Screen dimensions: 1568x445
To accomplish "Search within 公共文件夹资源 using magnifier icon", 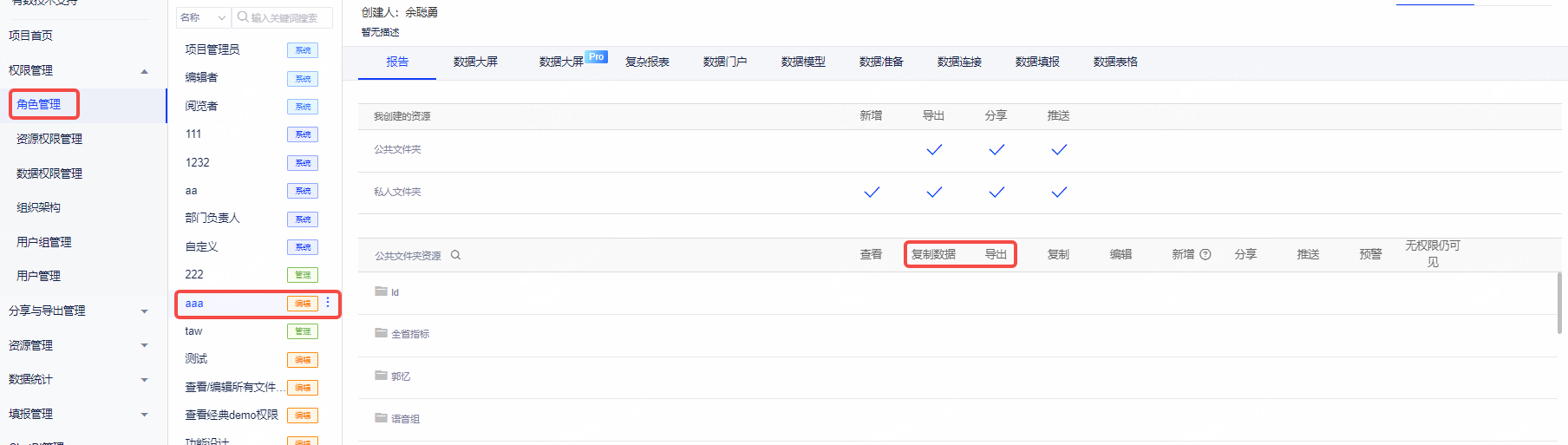I will [x=455, y=255].
